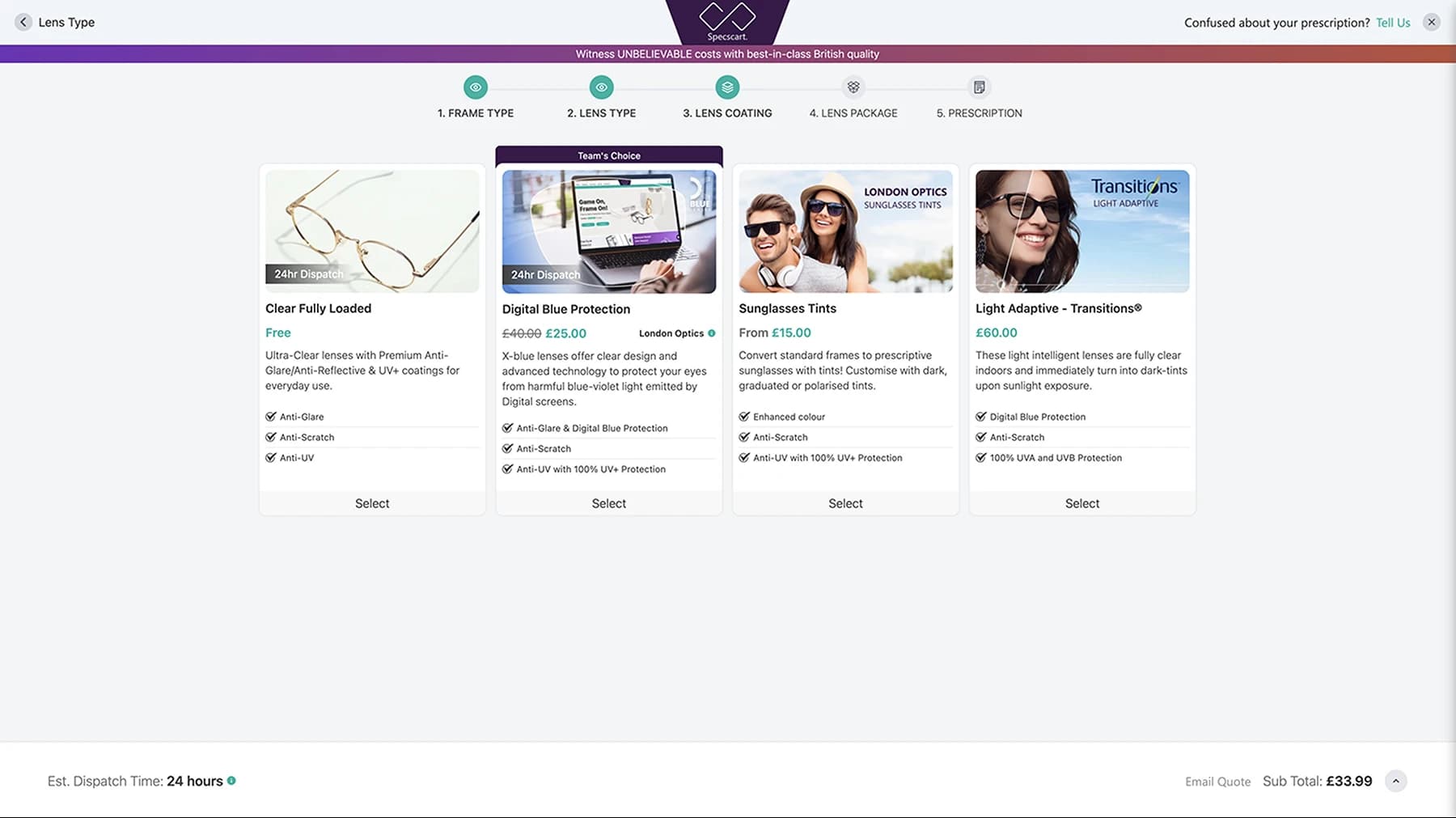Click the Frame Type step eye icon

point(476,87)
